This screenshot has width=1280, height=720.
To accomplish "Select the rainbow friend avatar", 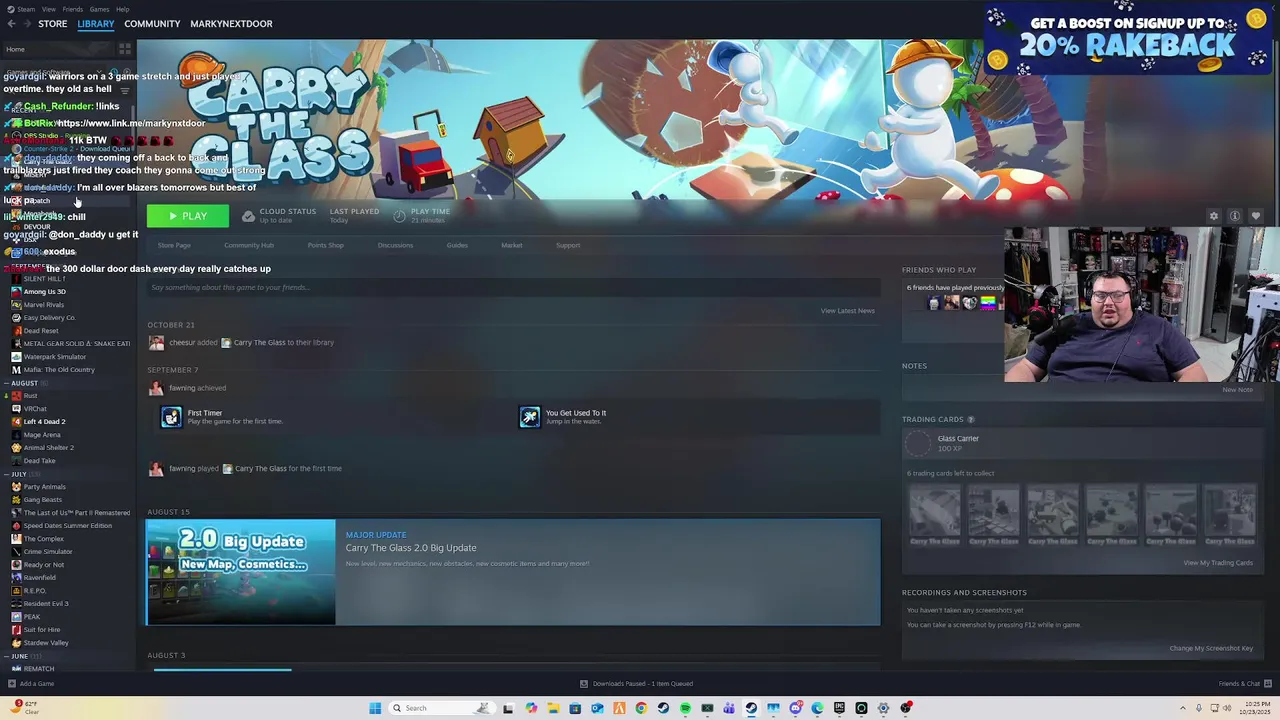I will [987, 303].
